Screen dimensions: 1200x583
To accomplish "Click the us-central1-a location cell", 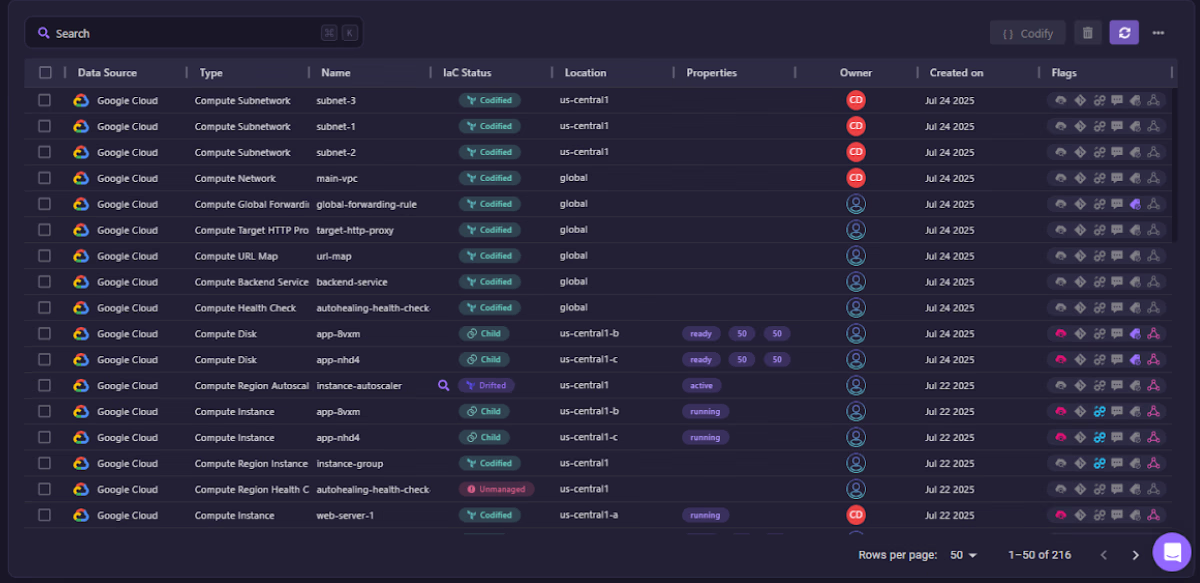I will click(589, 515).
